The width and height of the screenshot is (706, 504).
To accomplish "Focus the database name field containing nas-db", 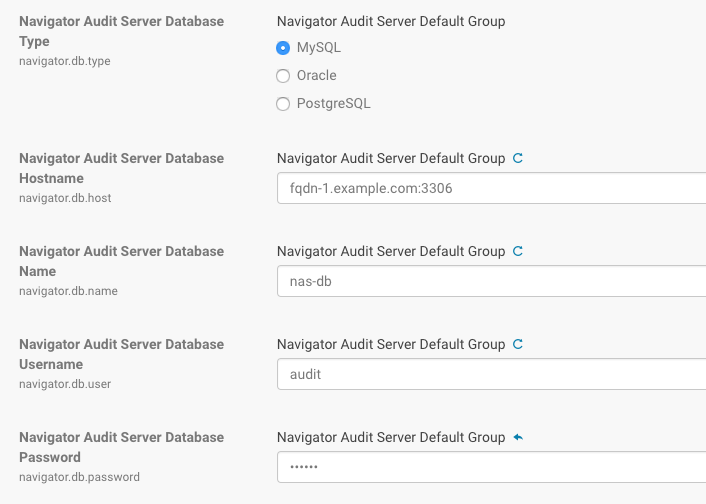I will click(490, 281).
